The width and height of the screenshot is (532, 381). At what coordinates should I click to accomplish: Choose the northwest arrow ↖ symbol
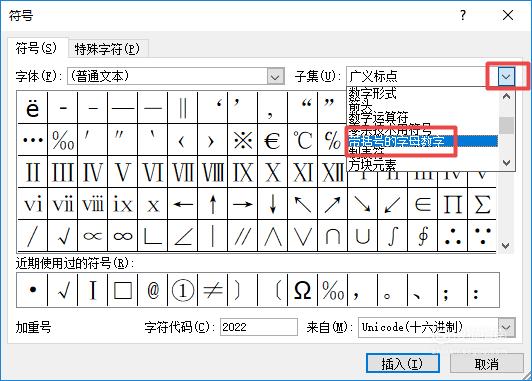point(303,204)
